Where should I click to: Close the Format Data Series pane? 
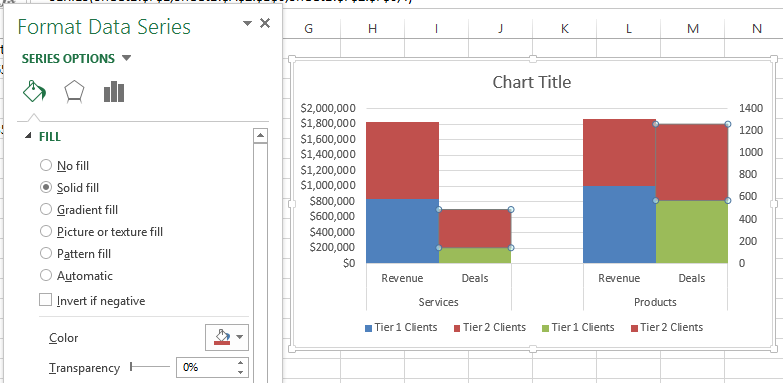265,23
